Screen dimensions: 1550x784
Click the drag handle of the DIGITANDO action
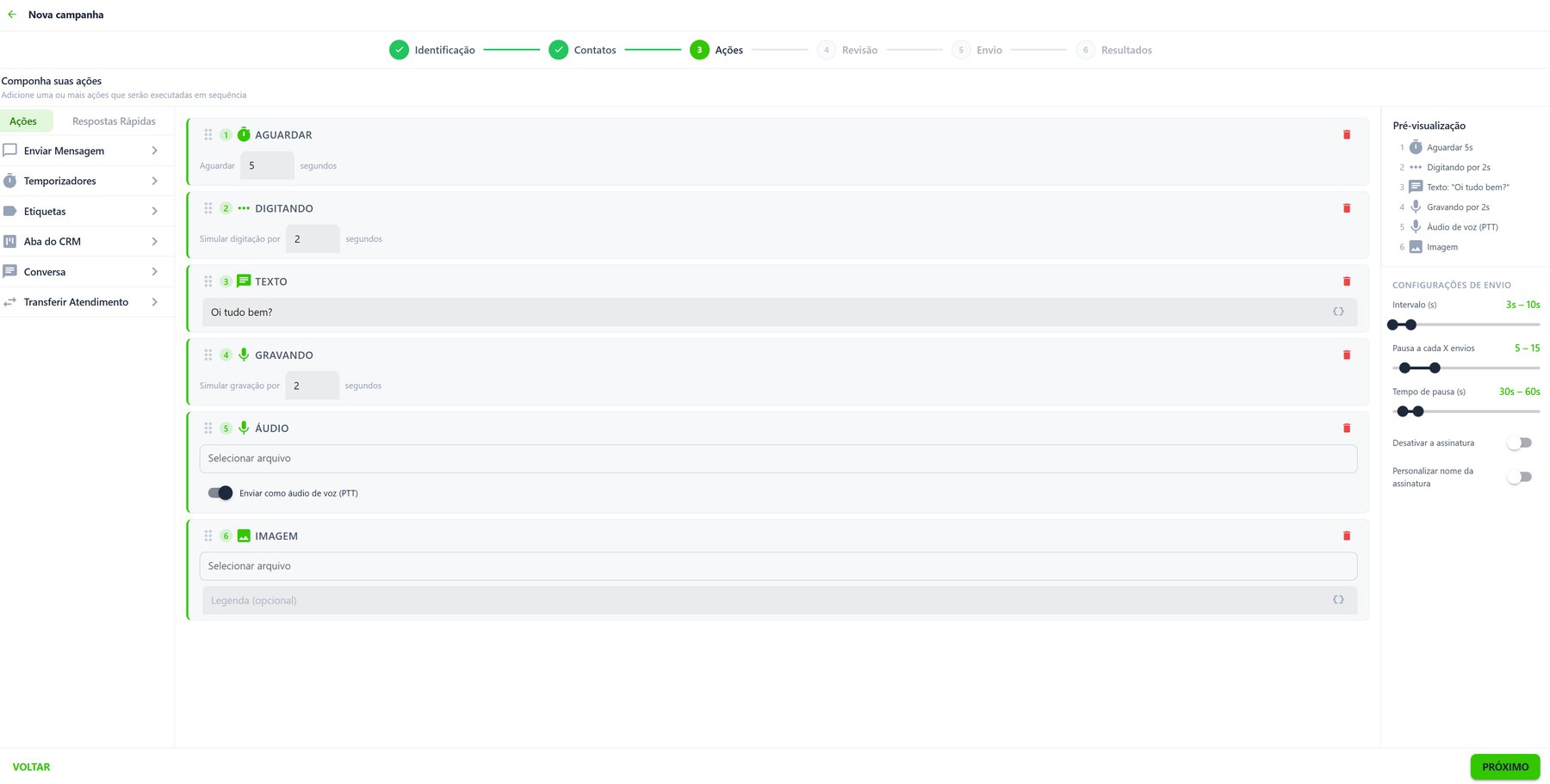(208, 208)
